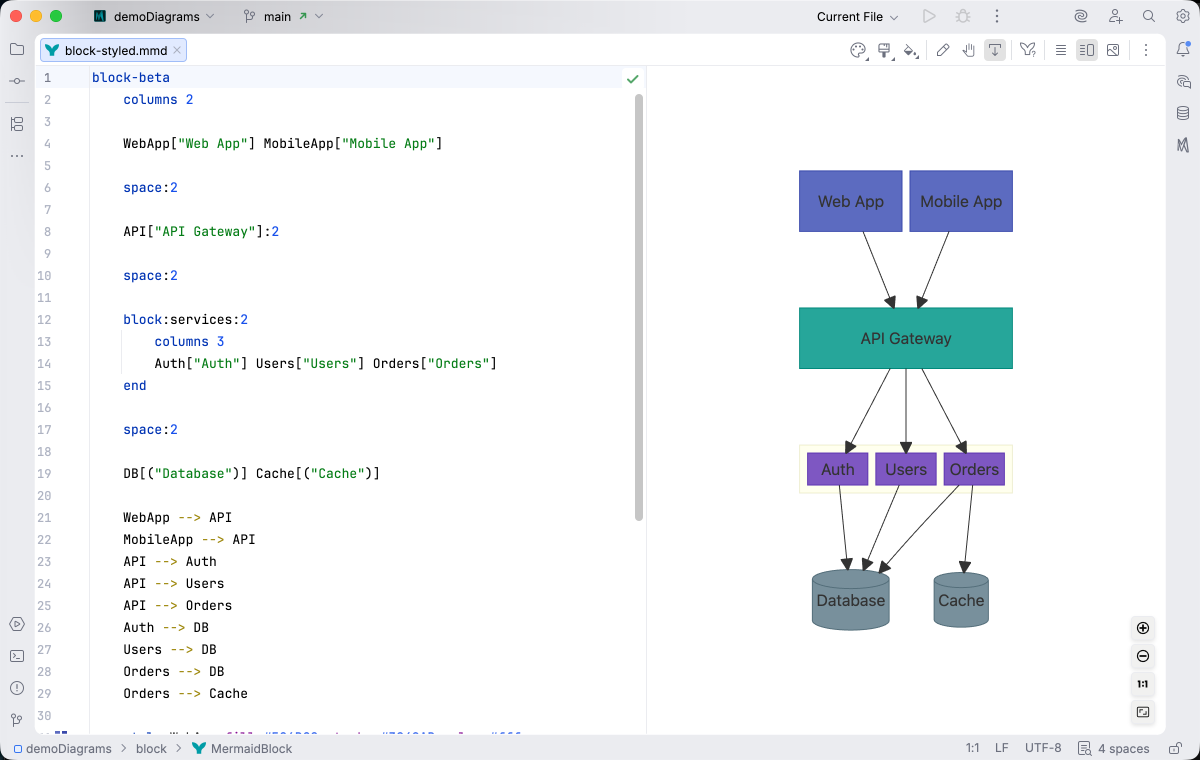The height and width of the screenshot is (760, 1200).
Task: Open the Database tool window
Action: point(1183,113)
